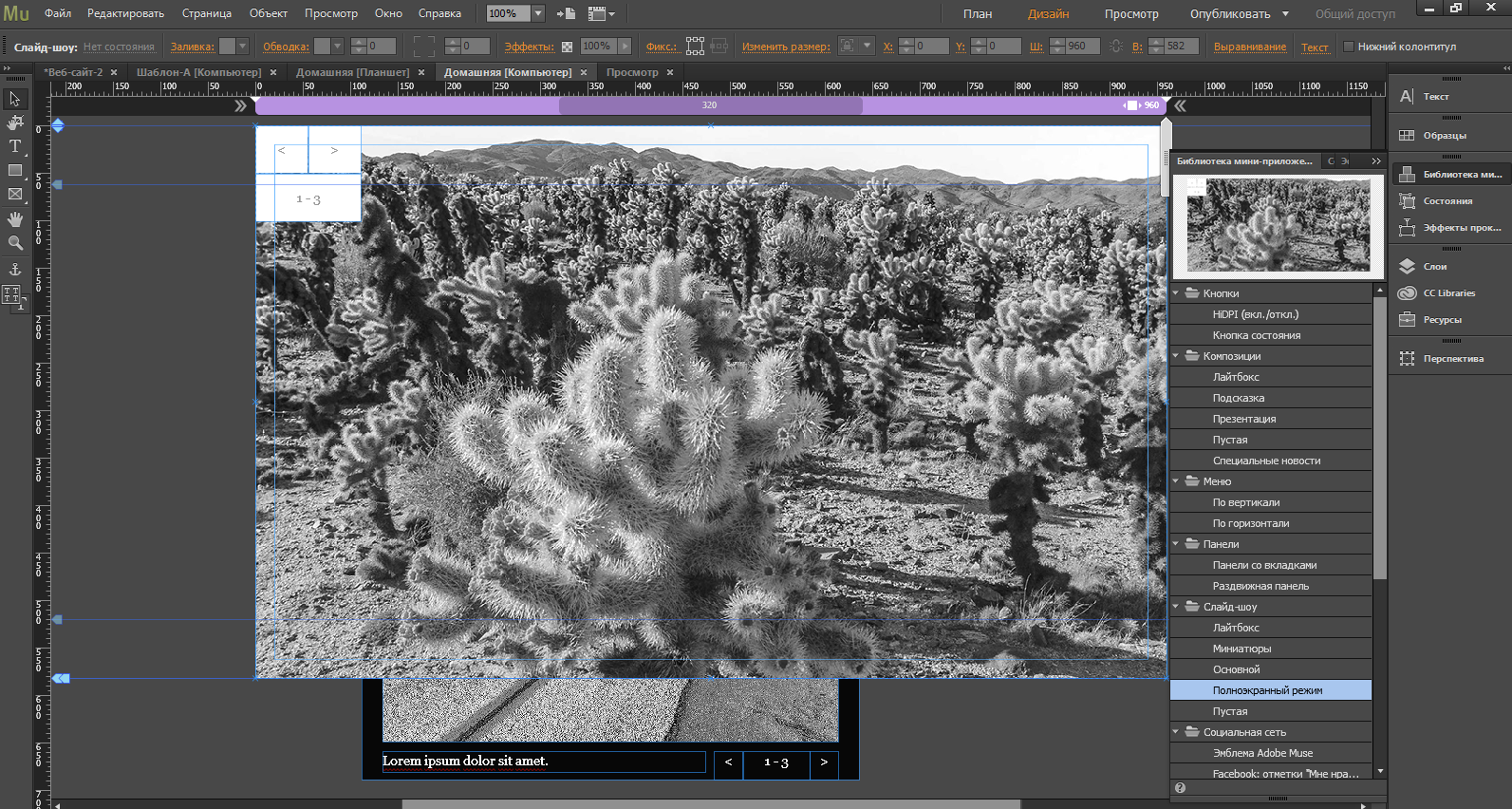Select the Rectangle Frame placeholder tool
This screenshot has width=1512, height=809.
click(x=14, y=194)
